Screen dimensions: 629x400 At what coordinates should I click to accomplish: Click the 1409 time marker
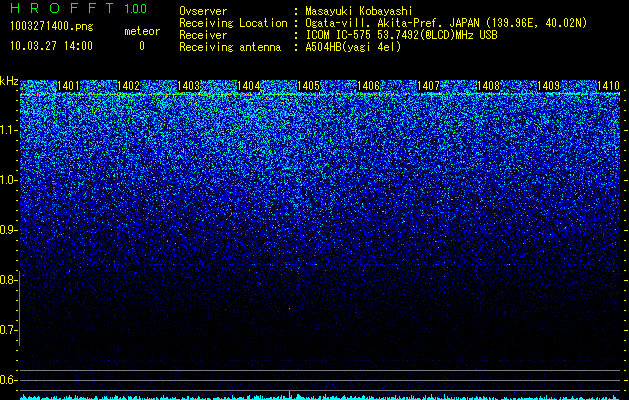(x=548, y=86)
